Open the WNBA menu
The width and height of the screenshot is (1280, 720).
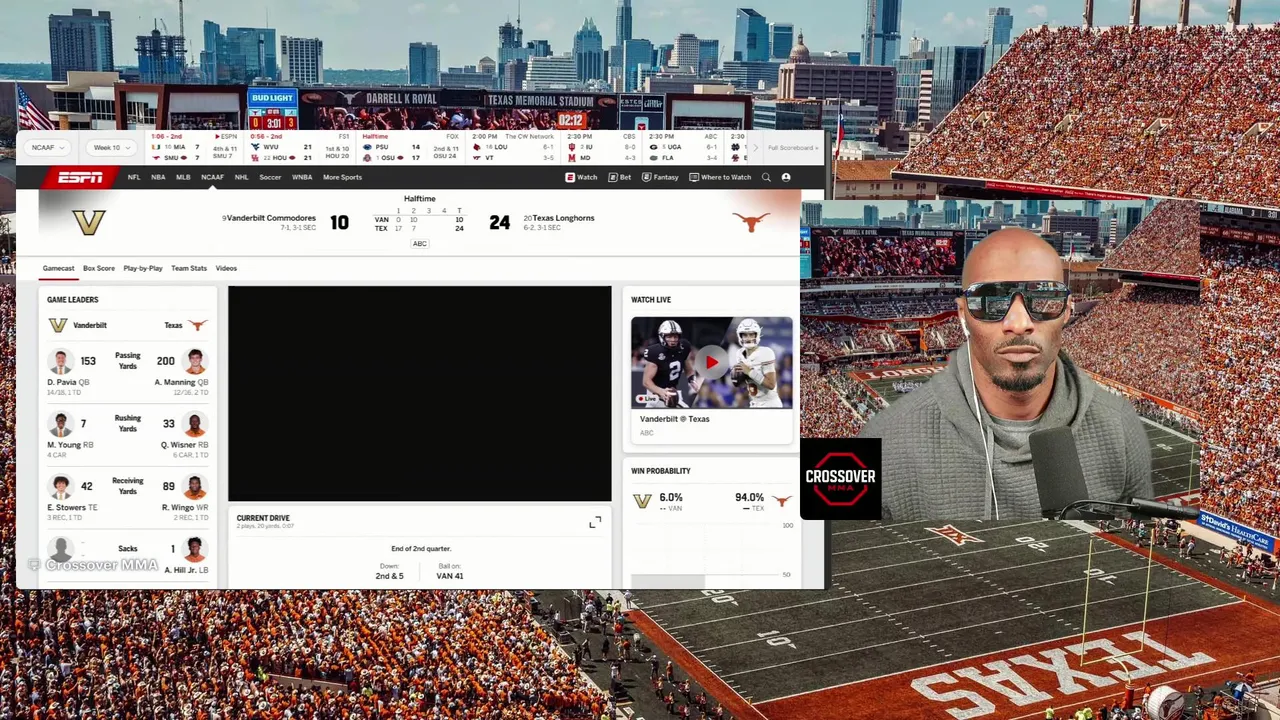click(302, 177)
